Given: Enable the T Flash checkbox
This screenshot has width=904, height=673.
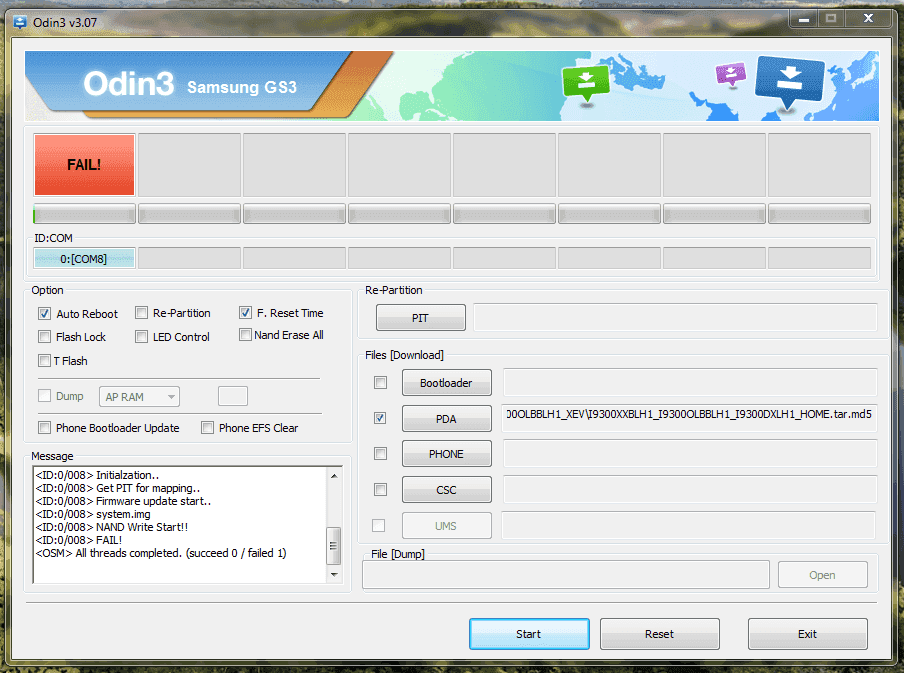Looking at the screenshot, I should (x=44, y=361).
